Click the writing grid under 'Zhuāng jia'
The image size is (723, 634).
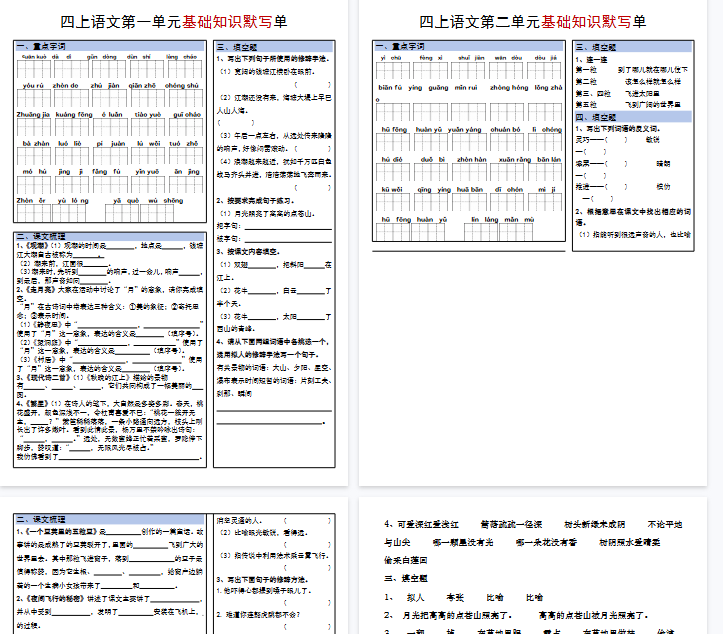coord(34,127)
